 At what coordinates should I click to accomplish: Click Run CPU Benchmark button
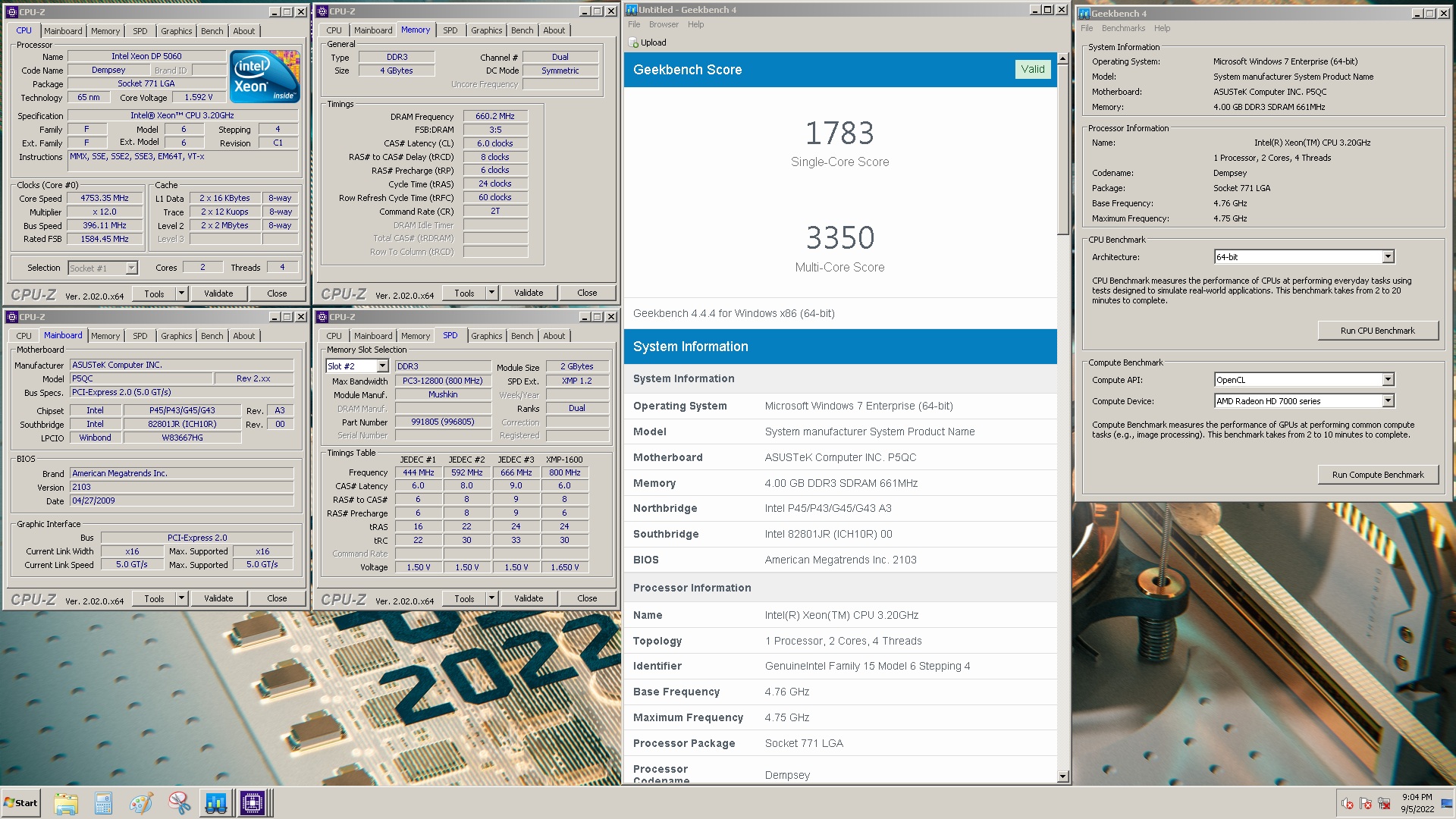[x=1377, y=331]
